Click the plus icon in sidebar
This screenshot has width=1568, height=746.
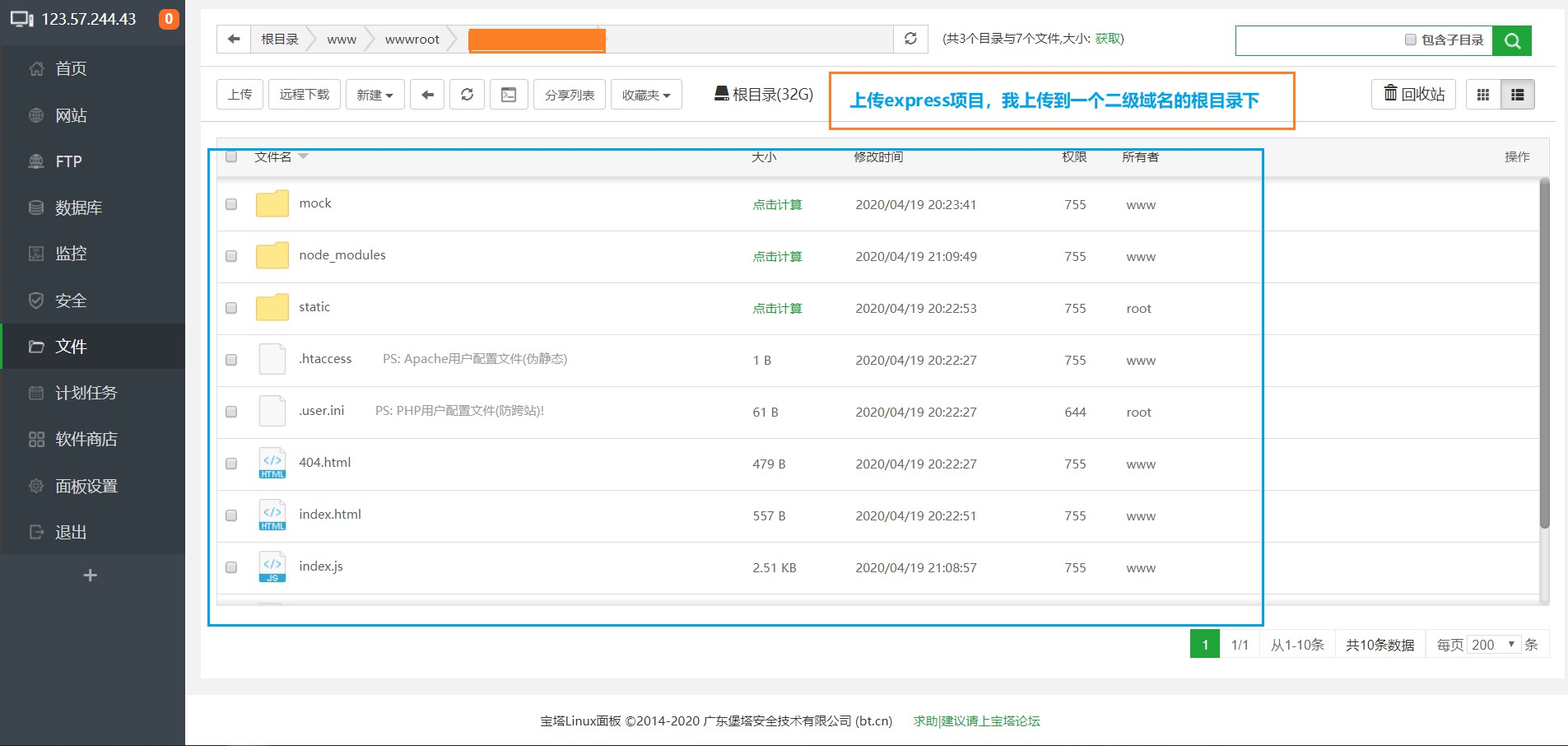click(91, 575)
